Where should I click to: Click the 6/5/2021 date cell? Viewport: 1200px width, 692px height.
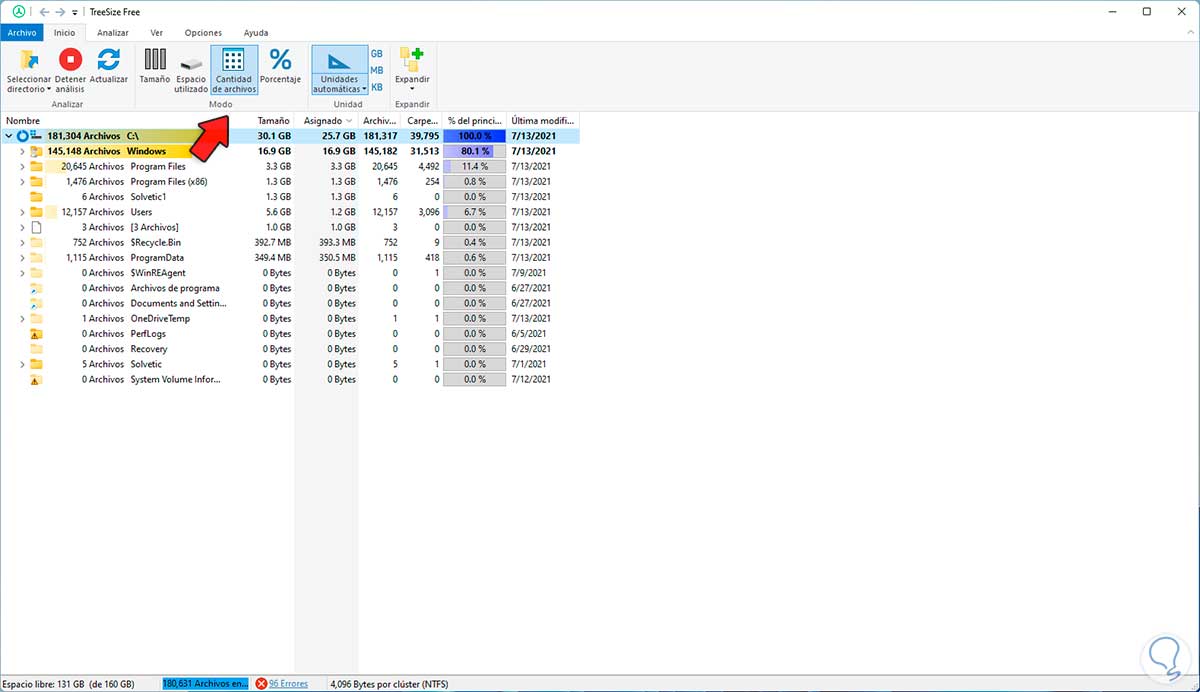point(528,334)
